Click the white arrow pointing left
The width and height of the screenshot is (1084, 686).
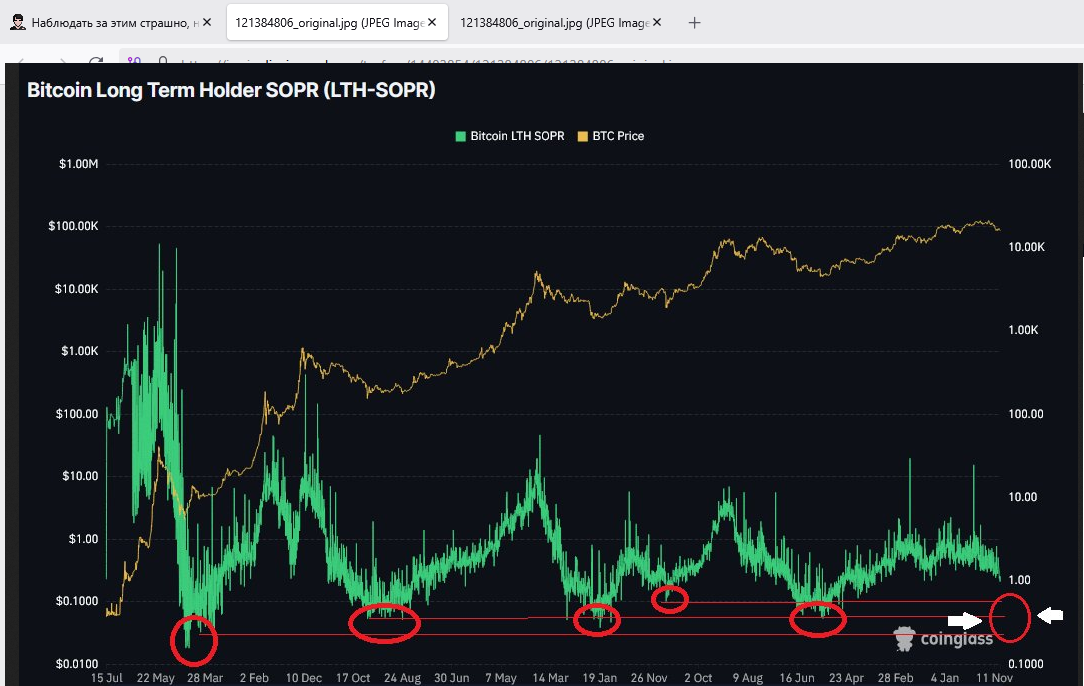pyautogui.click(x=1050, y=616)
